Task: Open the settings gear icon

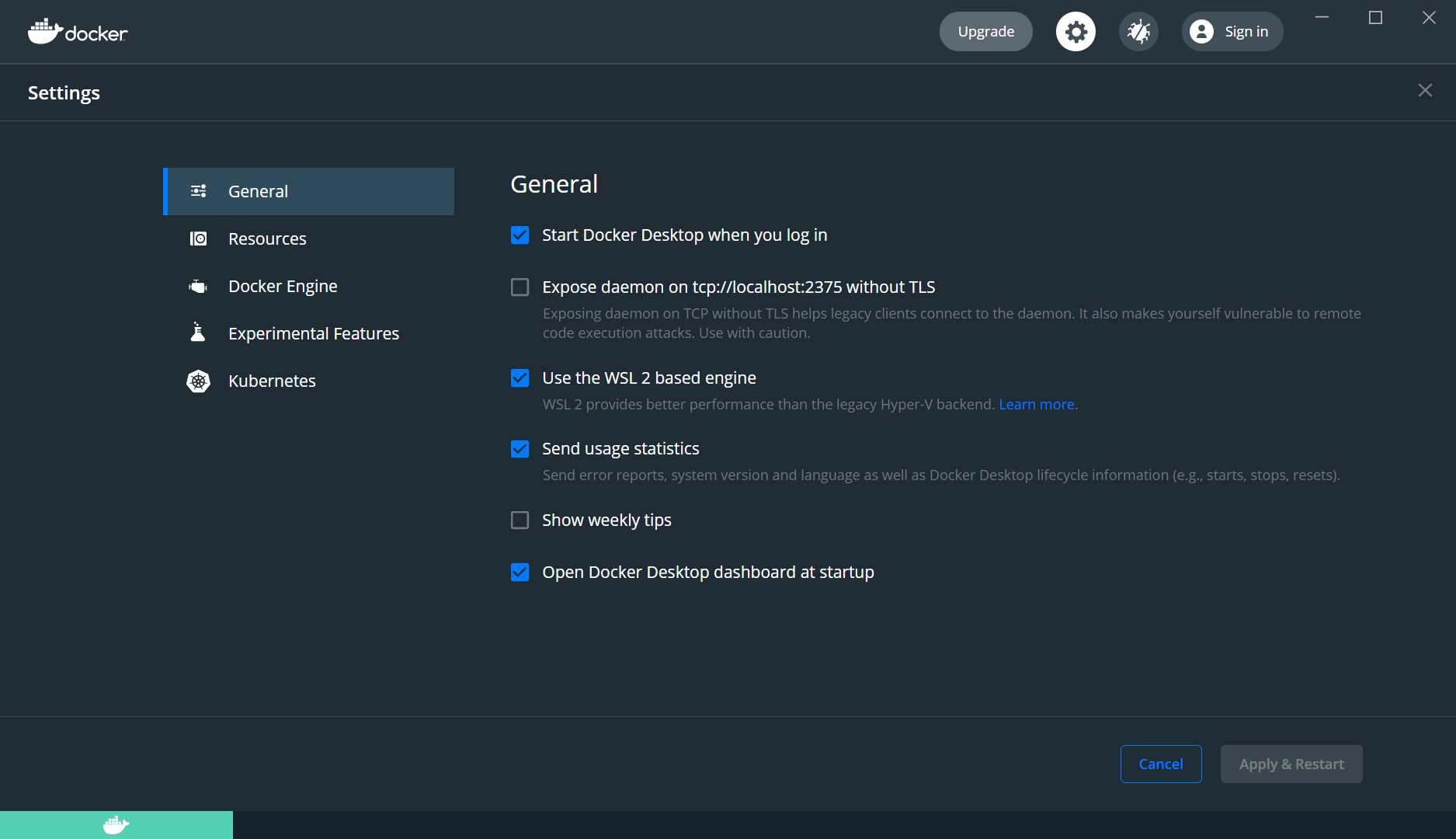Action: (1075, 31)
